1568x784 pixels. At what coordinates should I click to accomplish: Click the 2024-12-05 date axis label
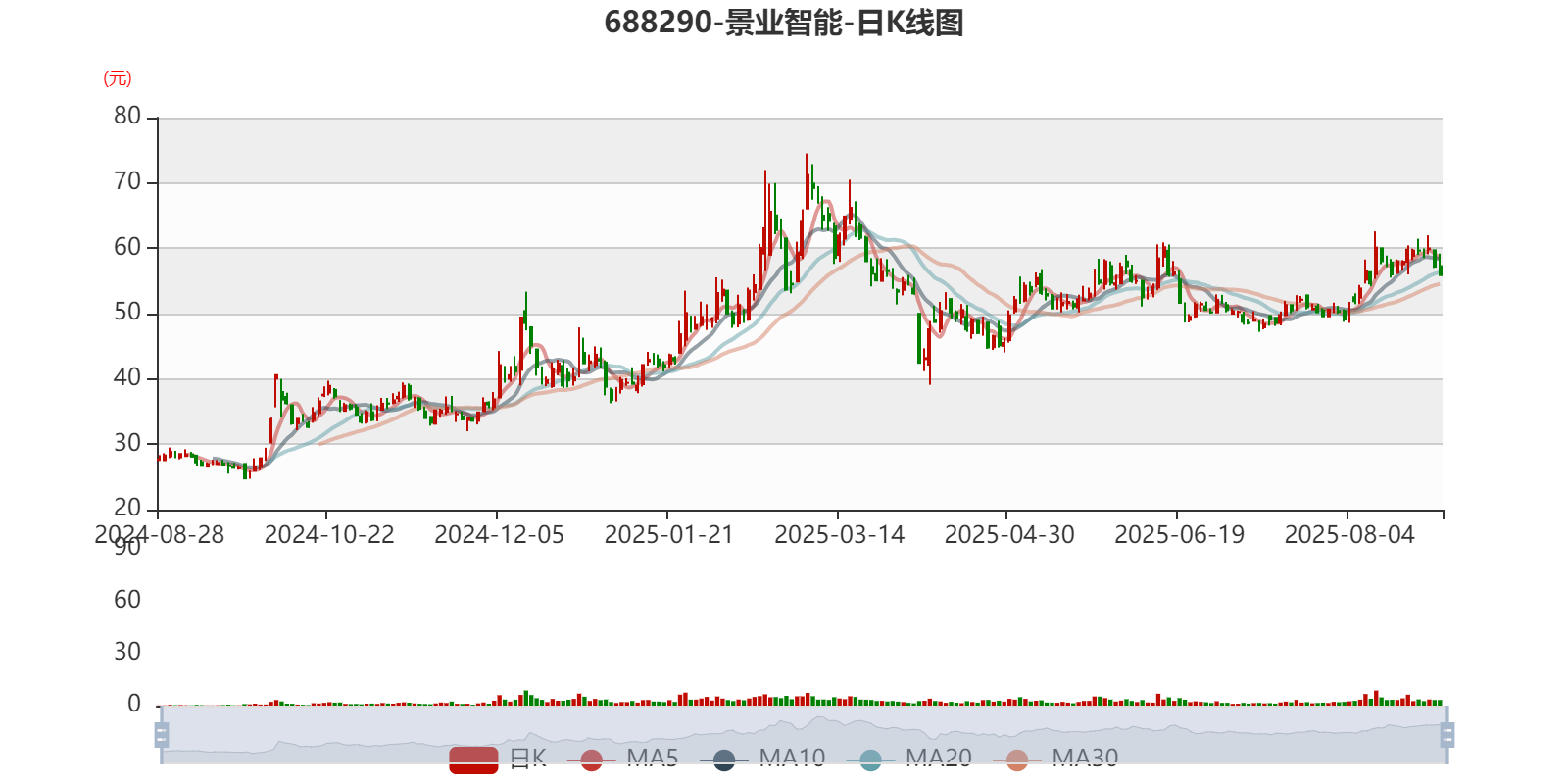499,535
